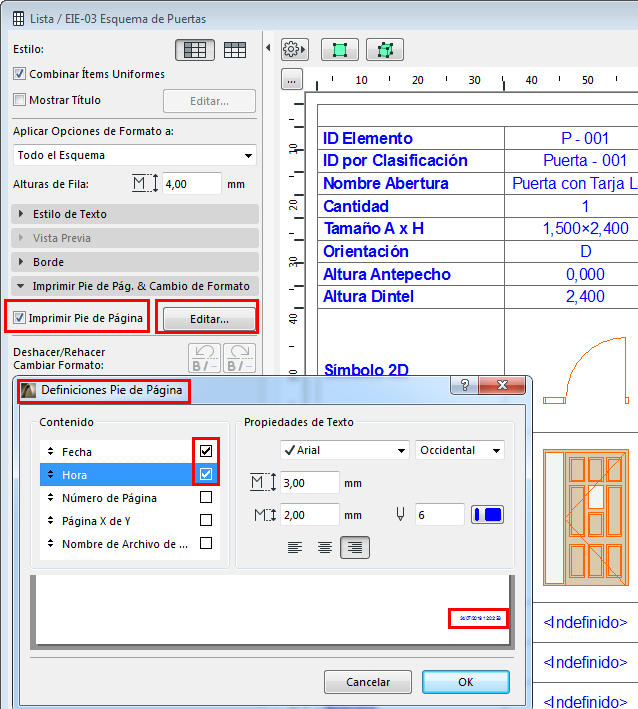638x709 pixels.
Task: Click the redo format change icon
Action: point(239,358)
